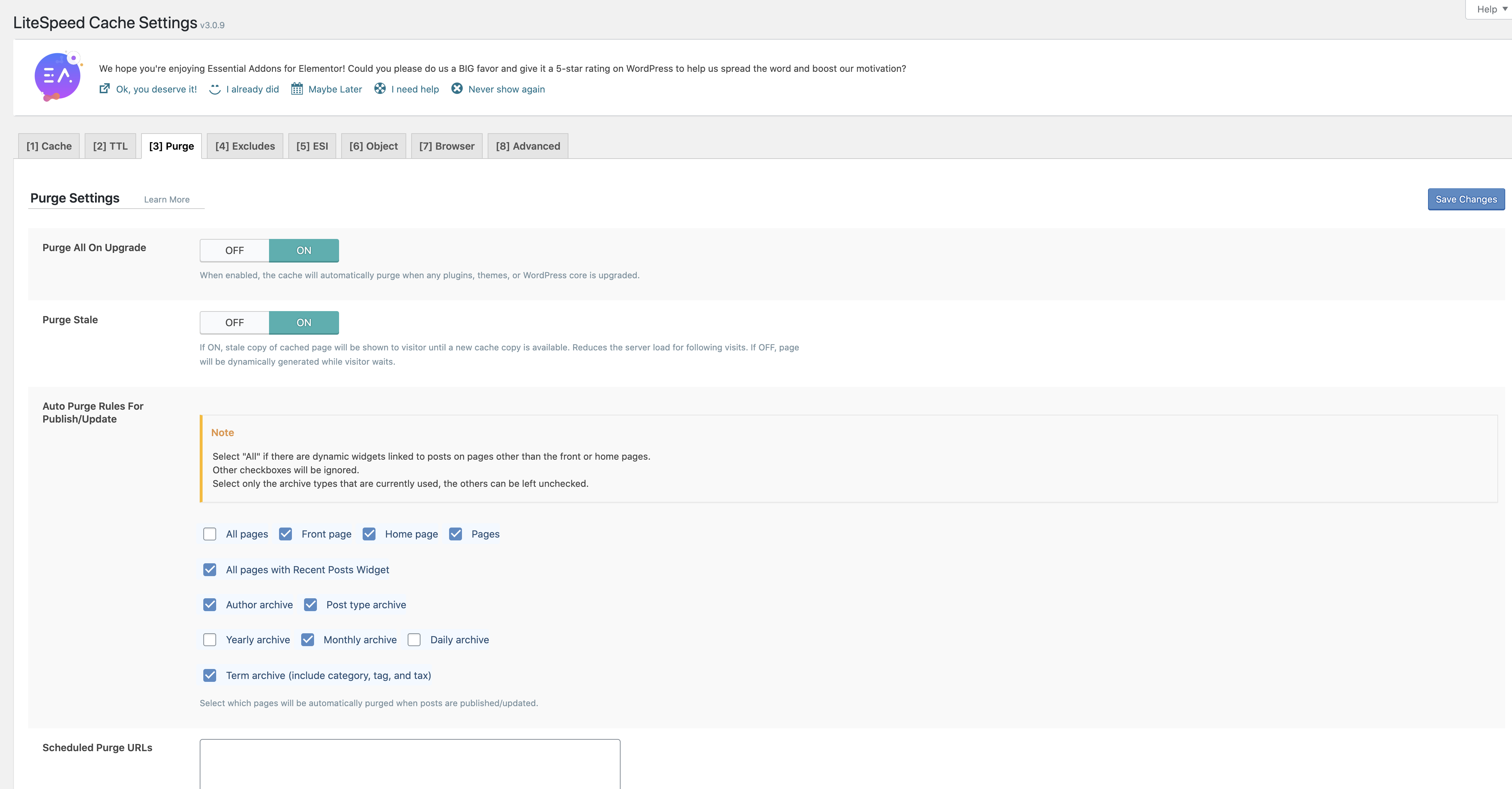Open the Learn More link
The height and width of the screenshot is (789, 1512).
tap(167, 199)
